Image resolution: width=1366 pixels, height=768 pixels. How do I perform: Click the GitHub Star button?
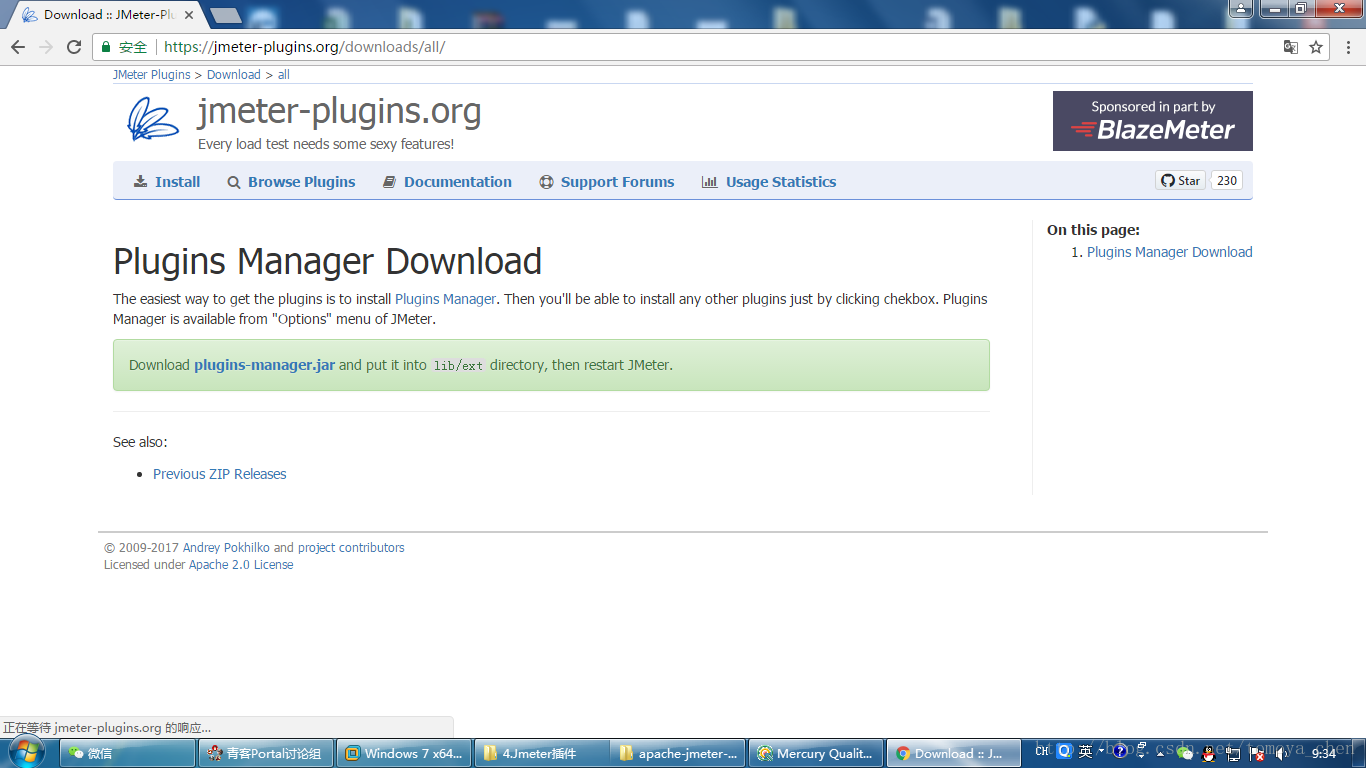(x=1180, y=181)
